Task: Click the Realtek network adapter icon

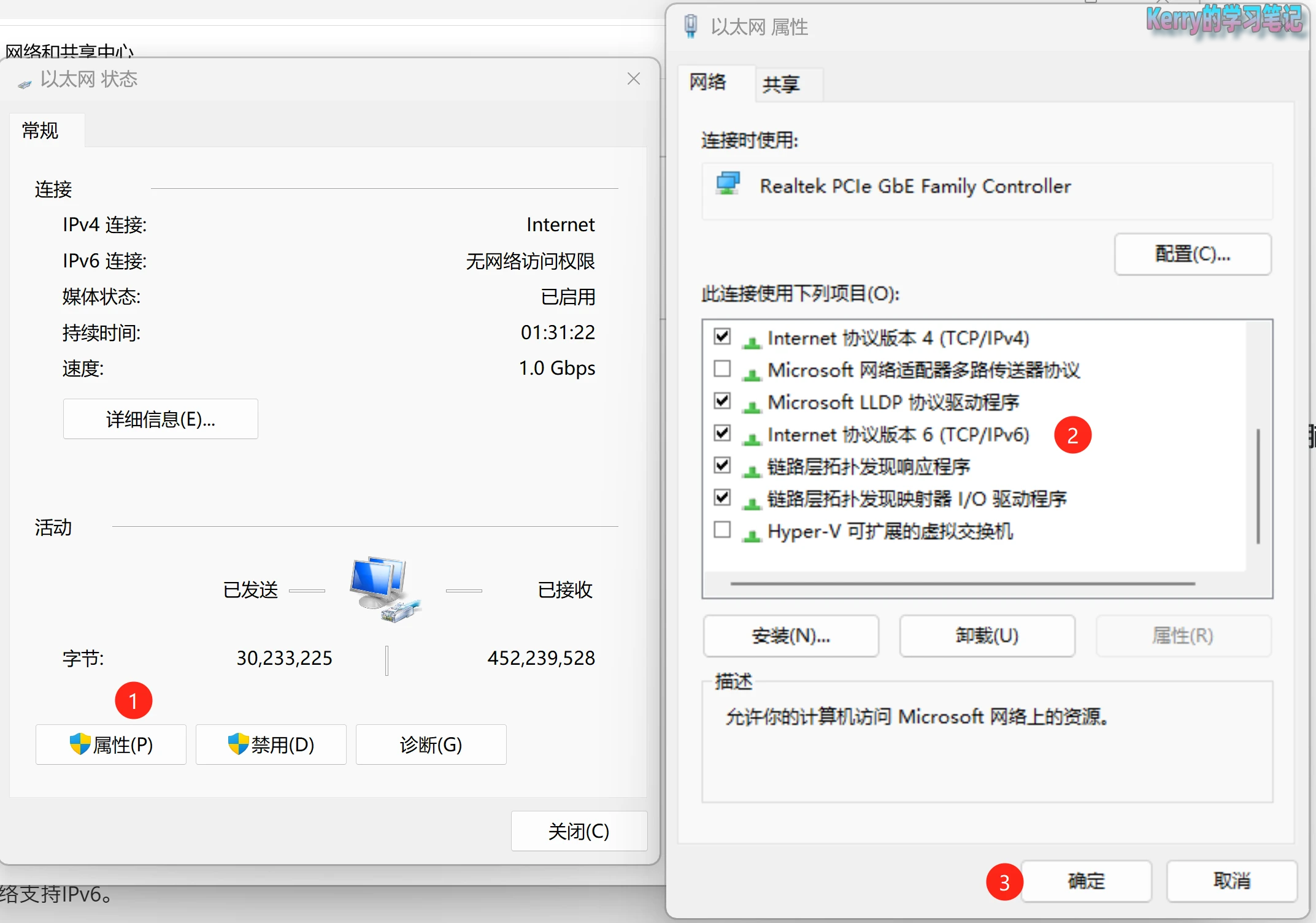Action: pos(728,183)
